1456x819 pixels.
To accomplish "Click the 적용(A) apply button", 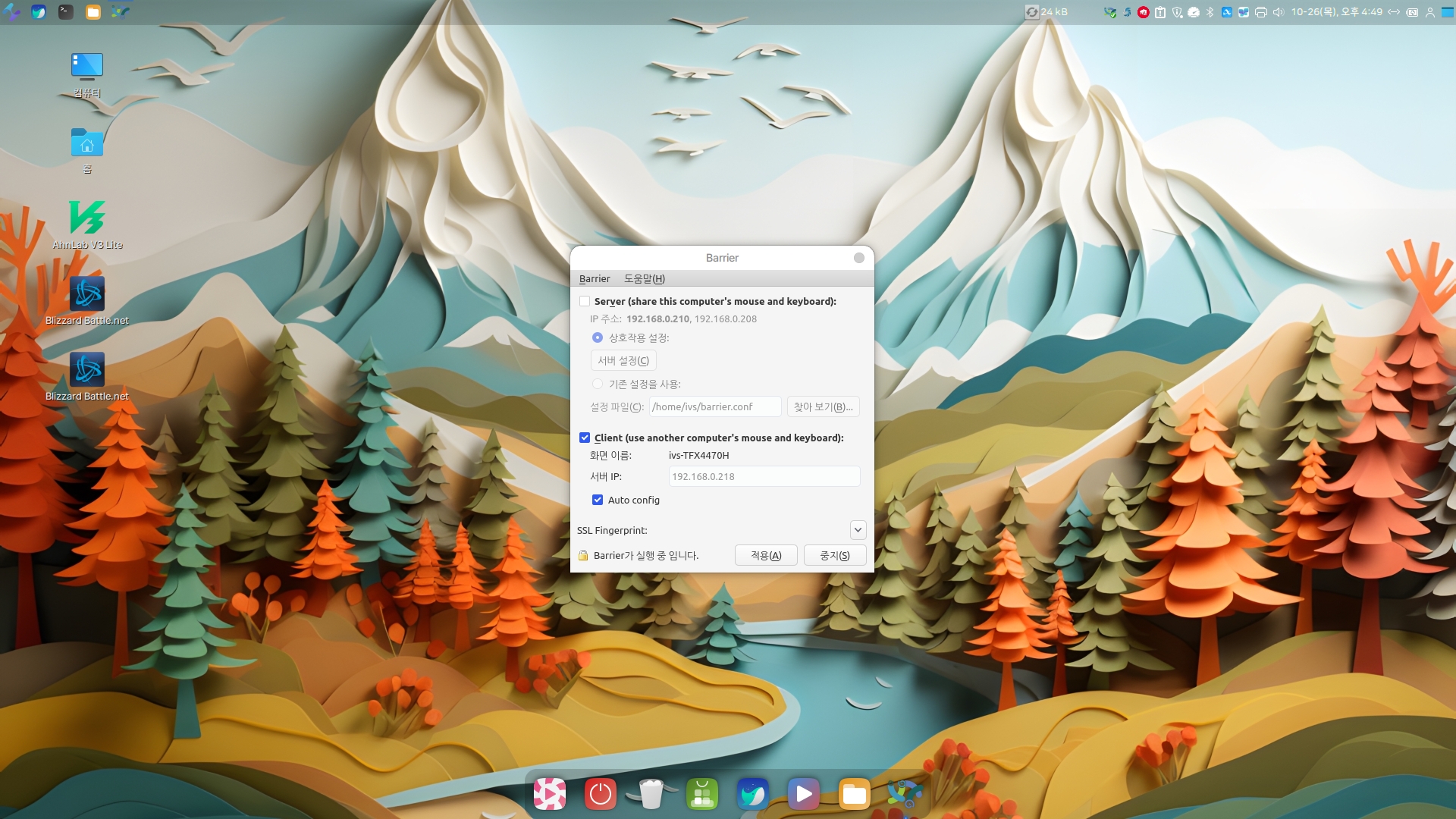I will click(765, 556).
